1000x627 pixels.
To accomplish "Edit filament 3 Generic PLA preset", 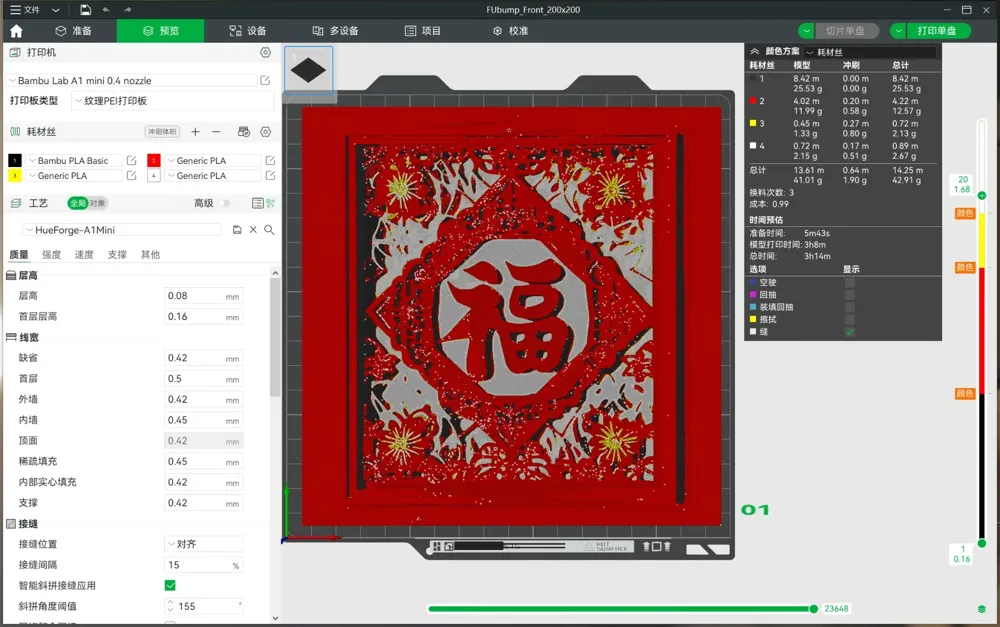I will [131, 175].
